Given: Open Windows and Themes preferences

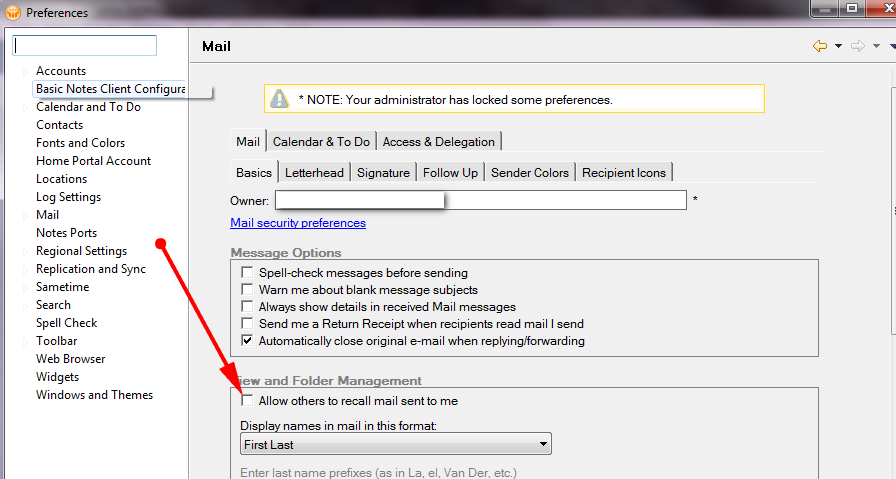Looking at the screenshot, I should [94, 395].
